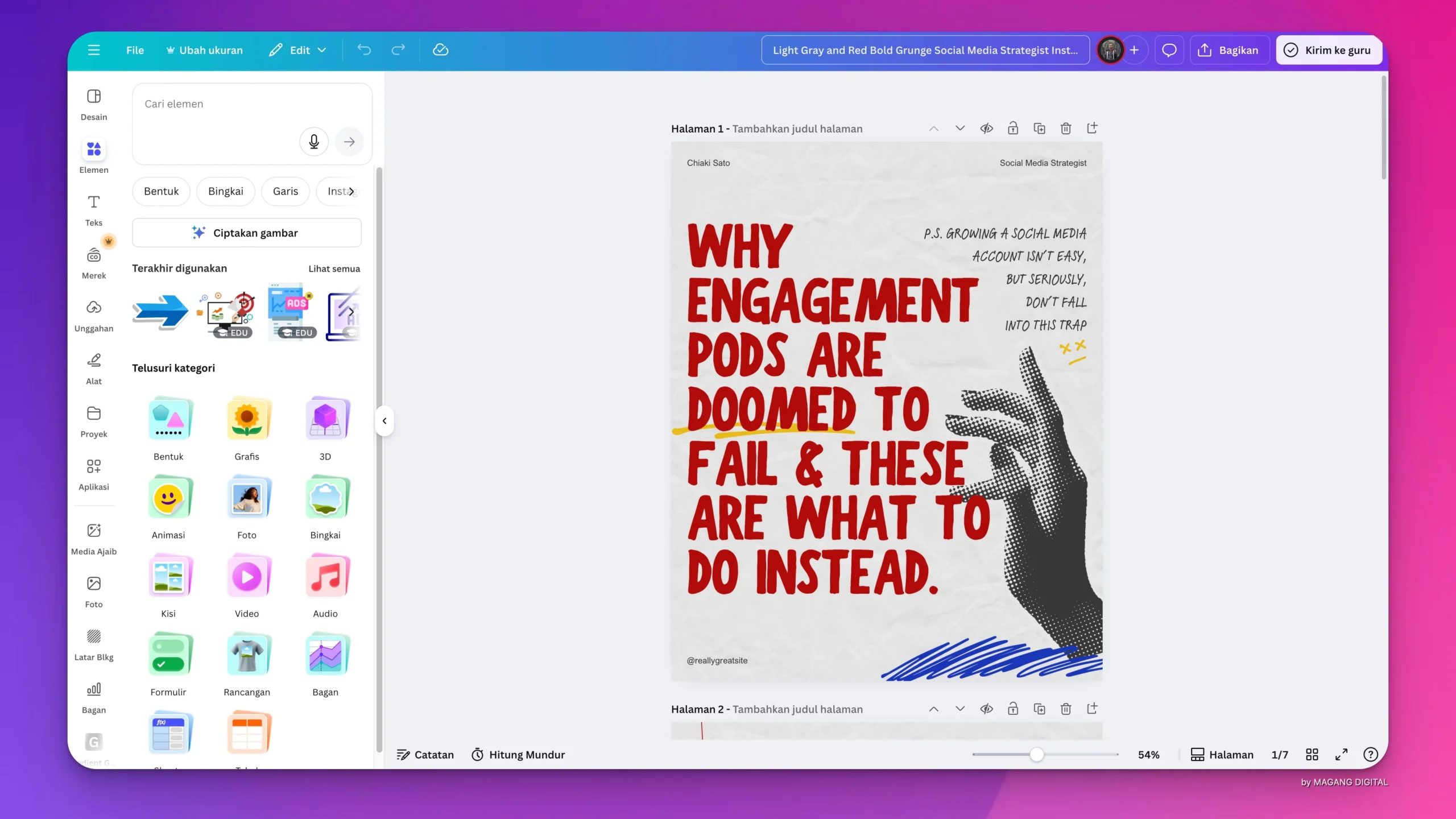Delete Halaman 2 with the trash icon
The height and width of the screenshot is (819, 1456).
pos(1065,709)
